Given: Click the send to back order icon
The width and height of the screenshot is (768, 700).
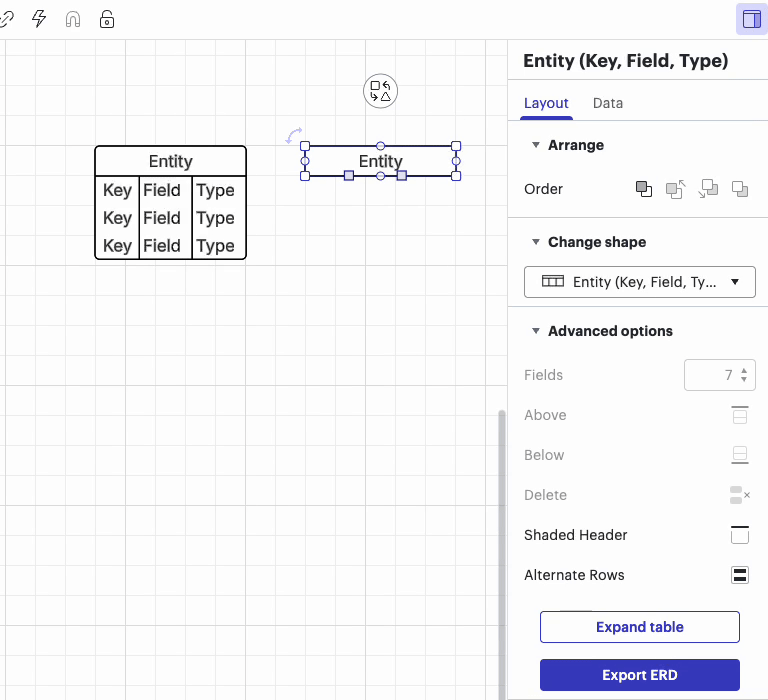Looking at the screenshot, I should (x=740, y=189).
